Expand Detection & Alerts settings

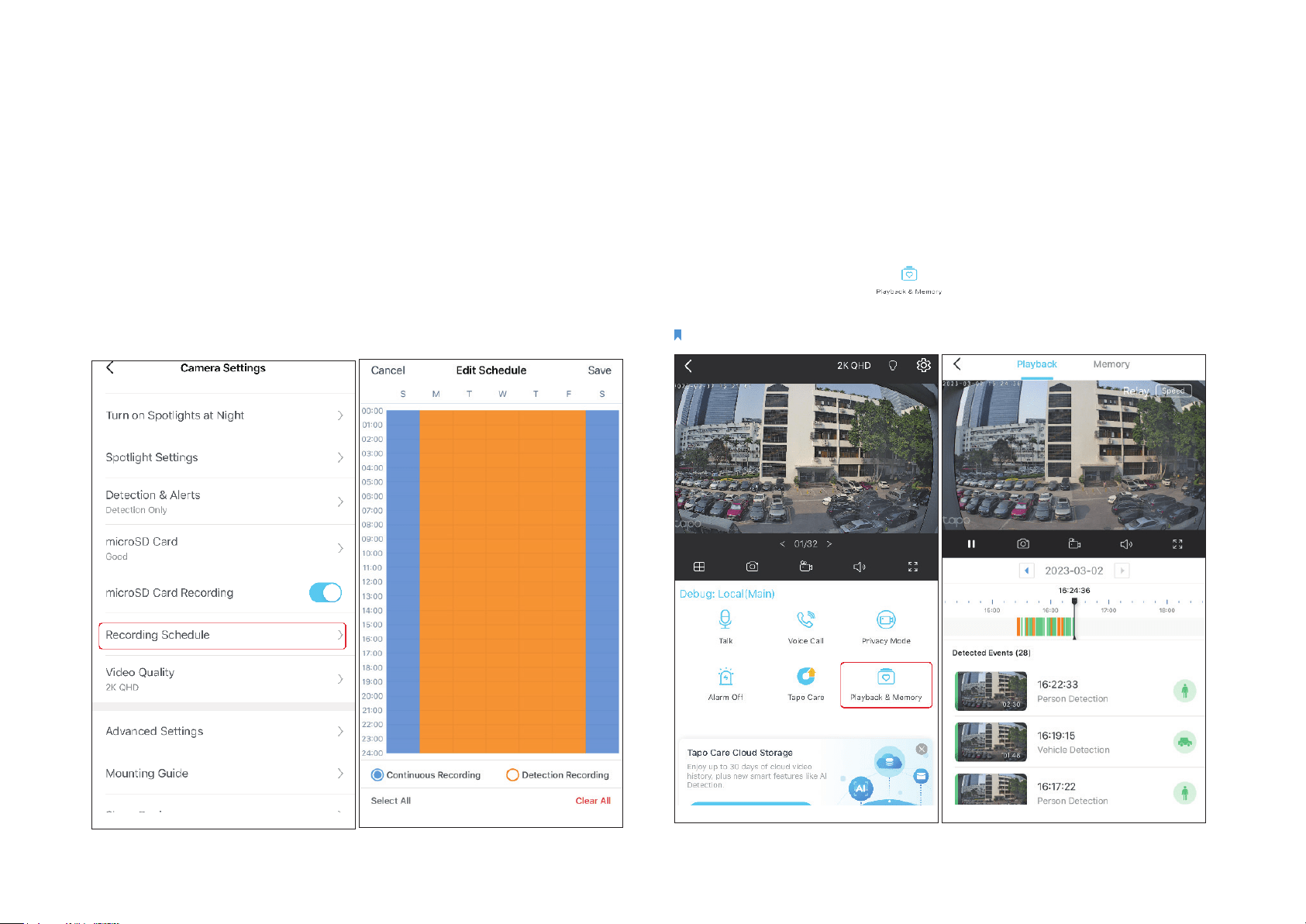tap(224, 502)
